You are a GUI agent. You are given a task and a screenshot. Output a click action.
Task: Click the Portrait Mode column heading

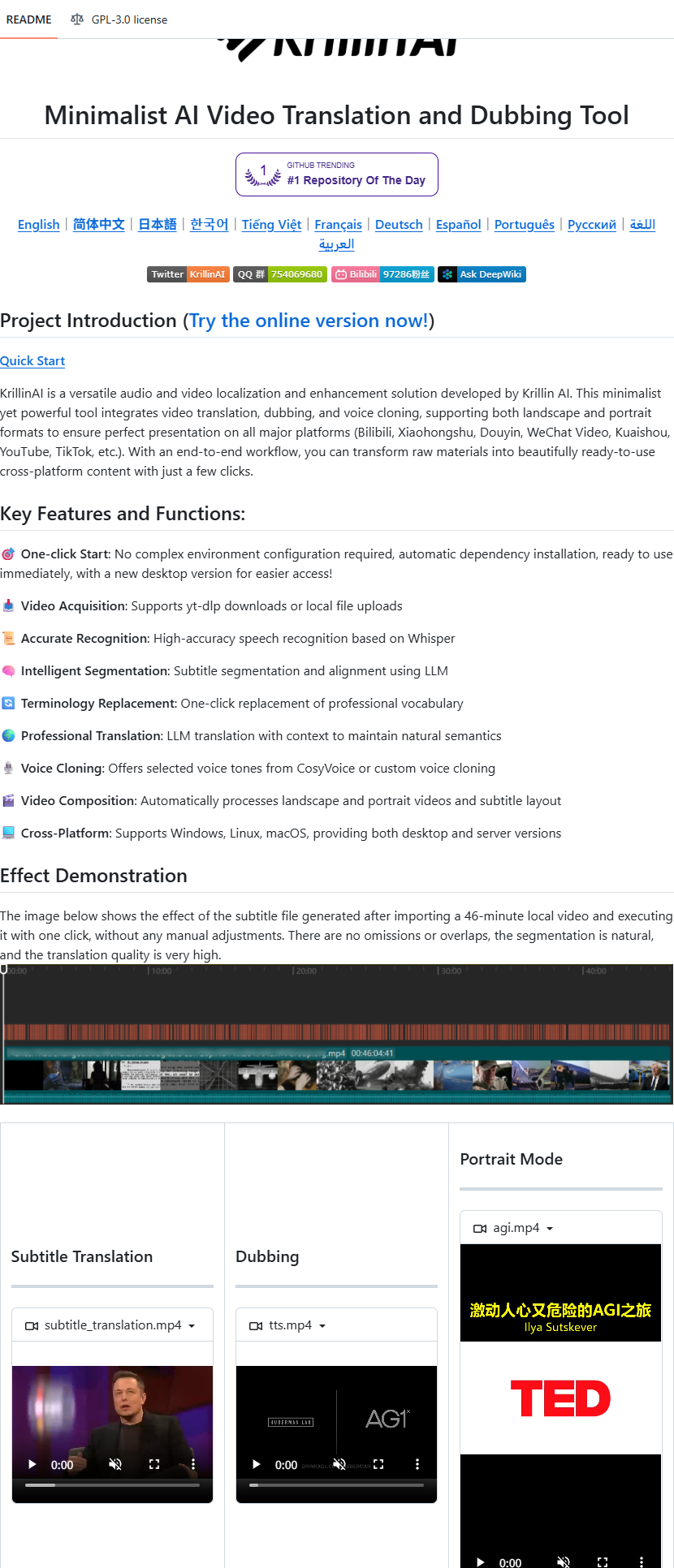[512, 1159]
